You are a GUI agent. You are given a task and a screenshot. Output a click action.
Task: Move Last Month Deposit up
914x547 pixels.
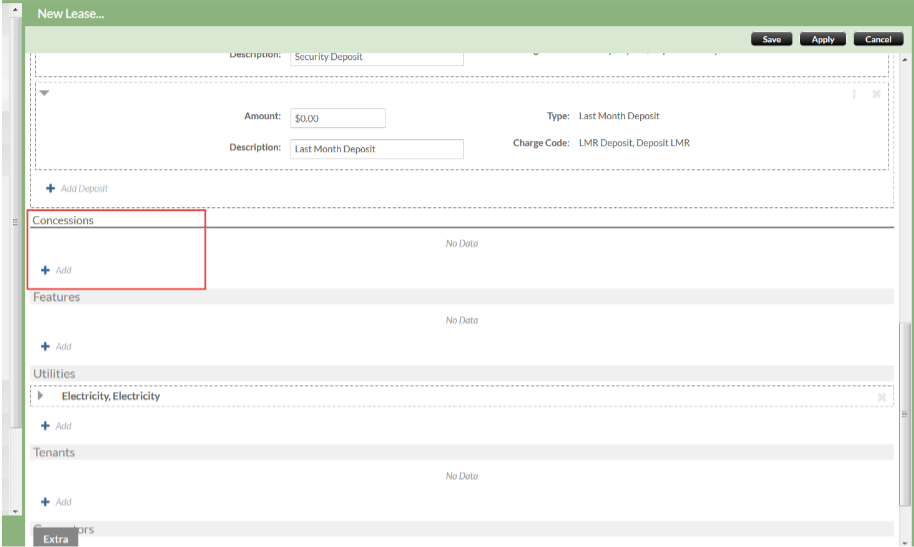[x=854, y=94]
